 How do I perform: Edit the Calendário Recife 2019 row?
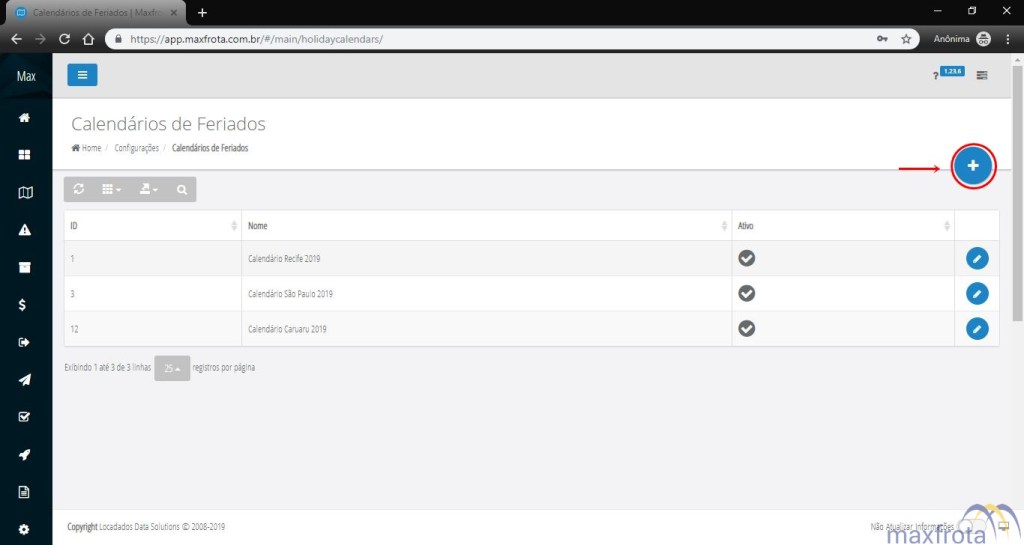977,258
